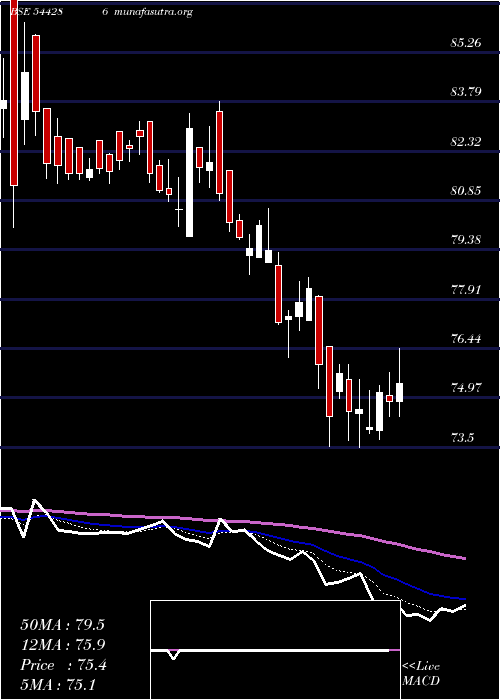Viewport: 500px width, 700px height.
Task: Click the 85.26 price axis label
Action: [466, 43]
